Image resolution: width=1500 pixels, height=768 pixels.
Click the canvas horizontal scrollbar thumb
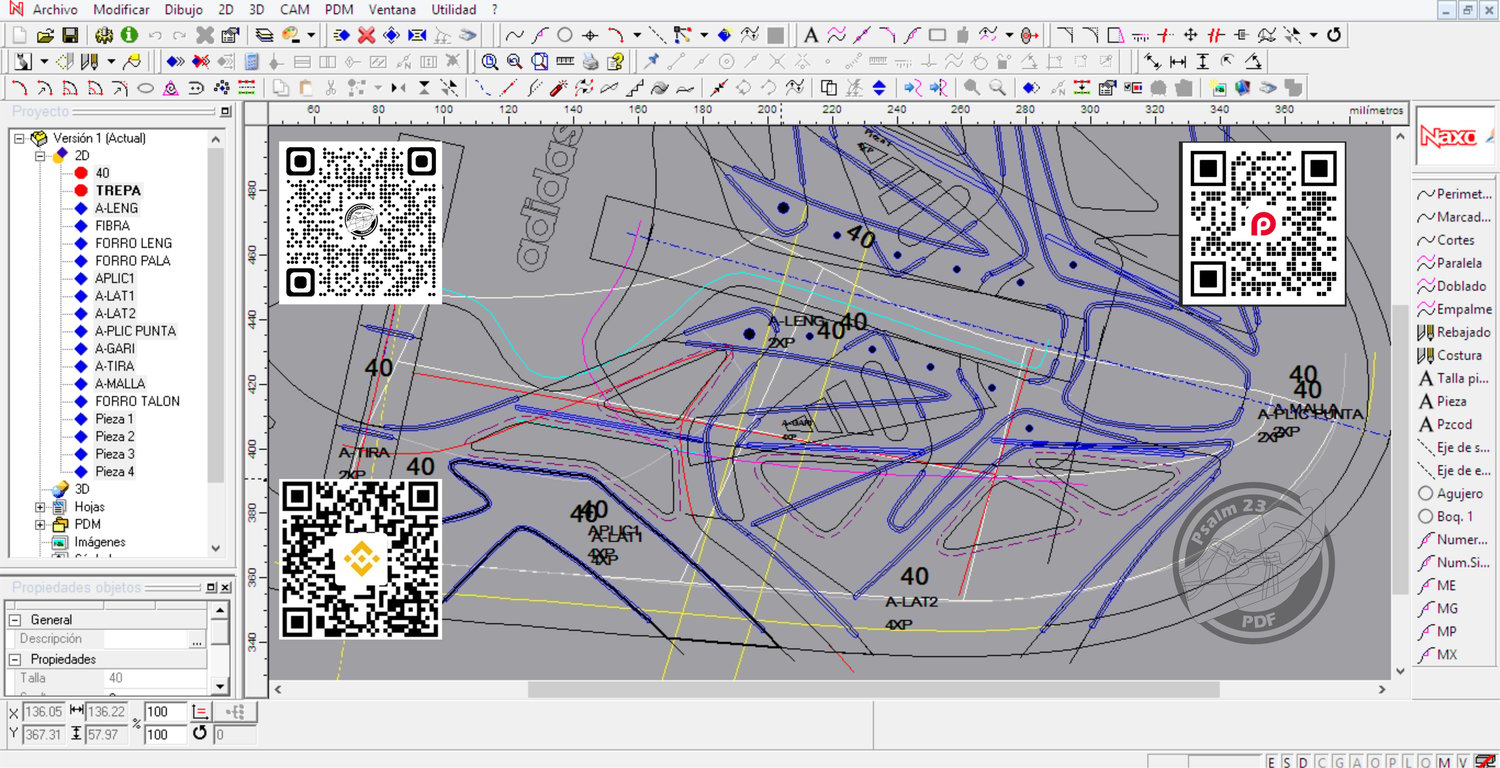(873, 689)
